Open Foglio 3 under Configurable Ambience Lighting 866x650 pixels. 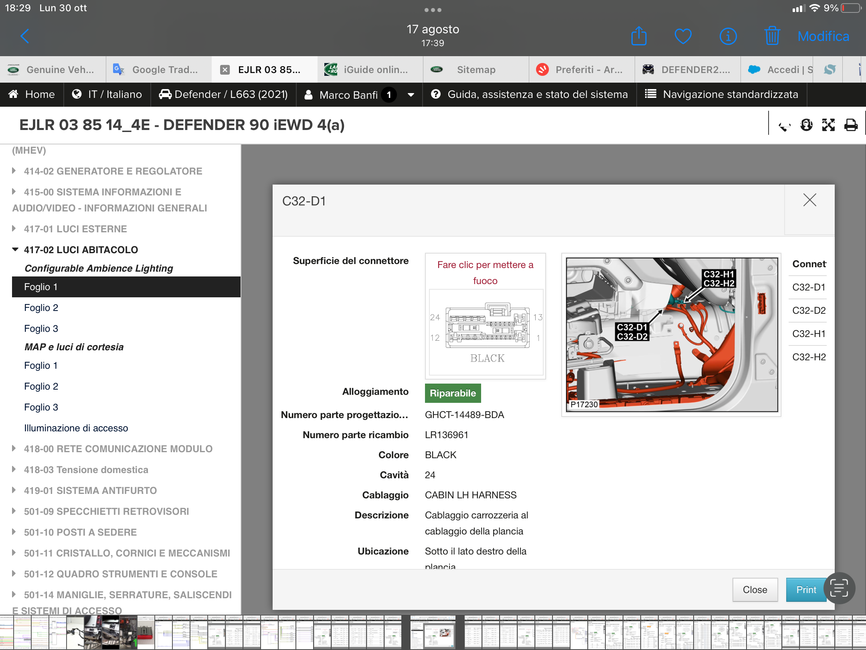tap(41, 329)
